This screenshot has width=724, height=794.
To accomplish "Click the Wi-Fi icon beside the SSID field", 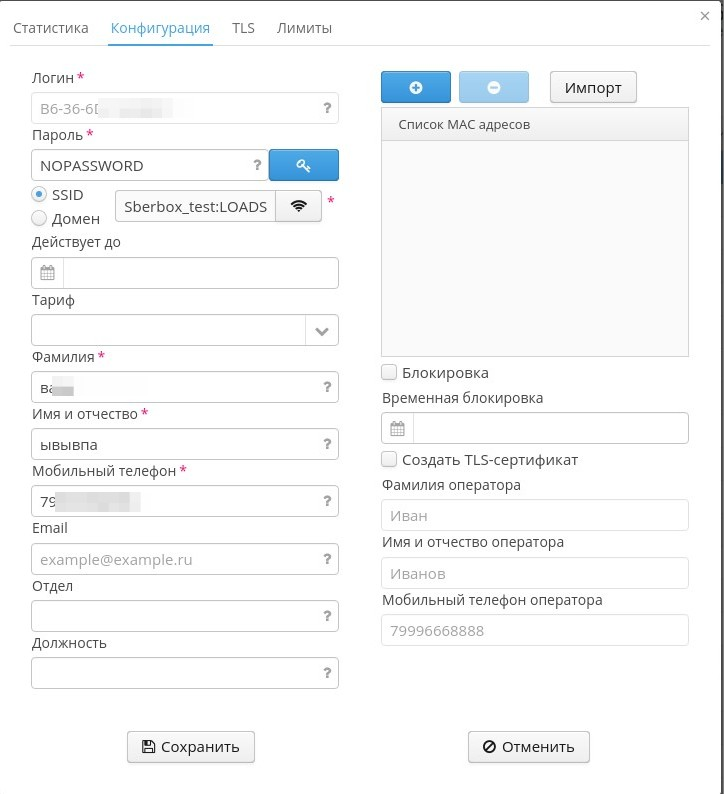I will pos(298,206).
